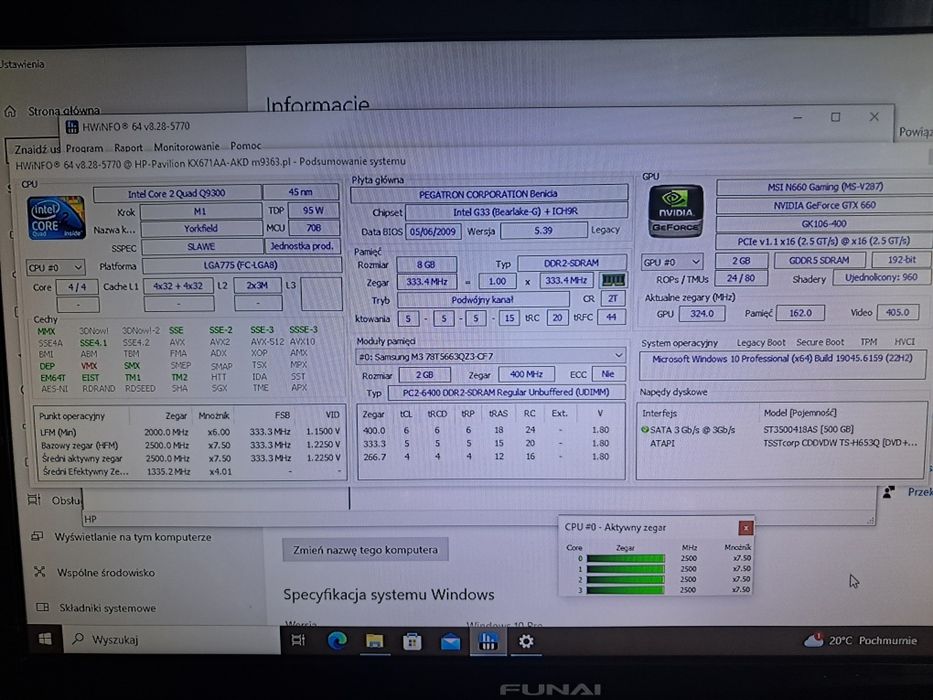Screen dimensions: 933x700
Task: Click the 8 GB memory size field
Action: tap(427, 264)
